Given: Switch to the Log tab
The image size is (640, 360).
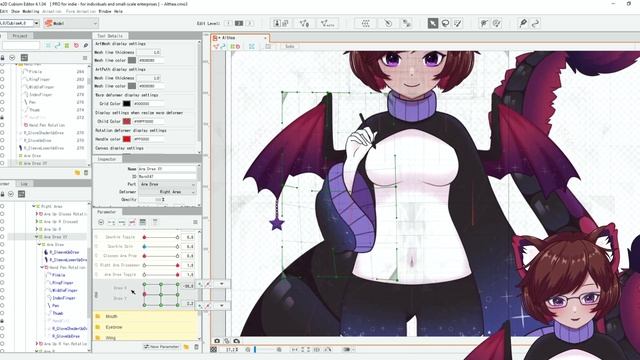Looking at the screenshot, I should 24,184.
